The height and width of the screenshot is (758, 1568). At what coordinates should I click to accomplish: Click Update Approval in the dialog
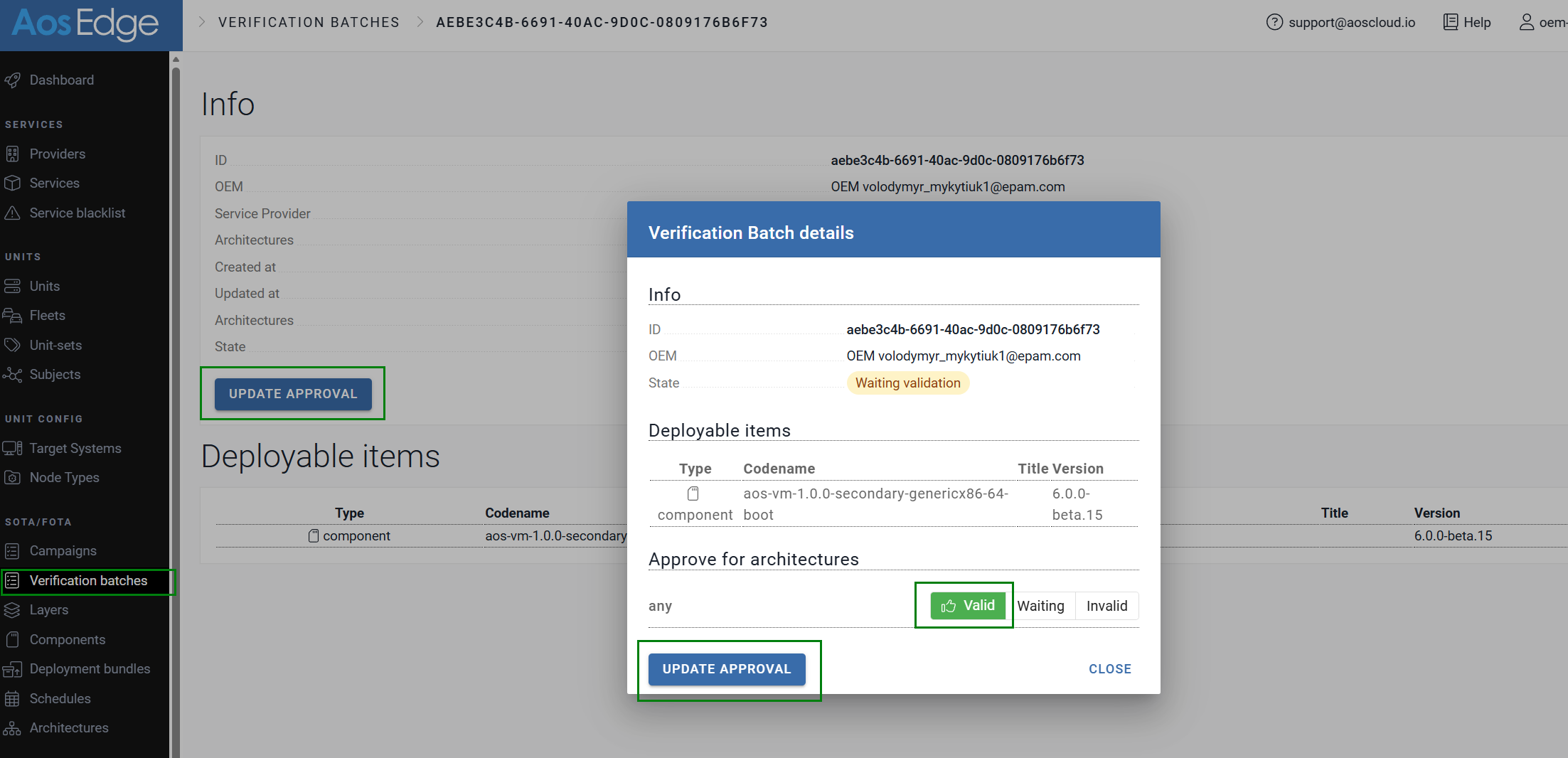(727, 669)
